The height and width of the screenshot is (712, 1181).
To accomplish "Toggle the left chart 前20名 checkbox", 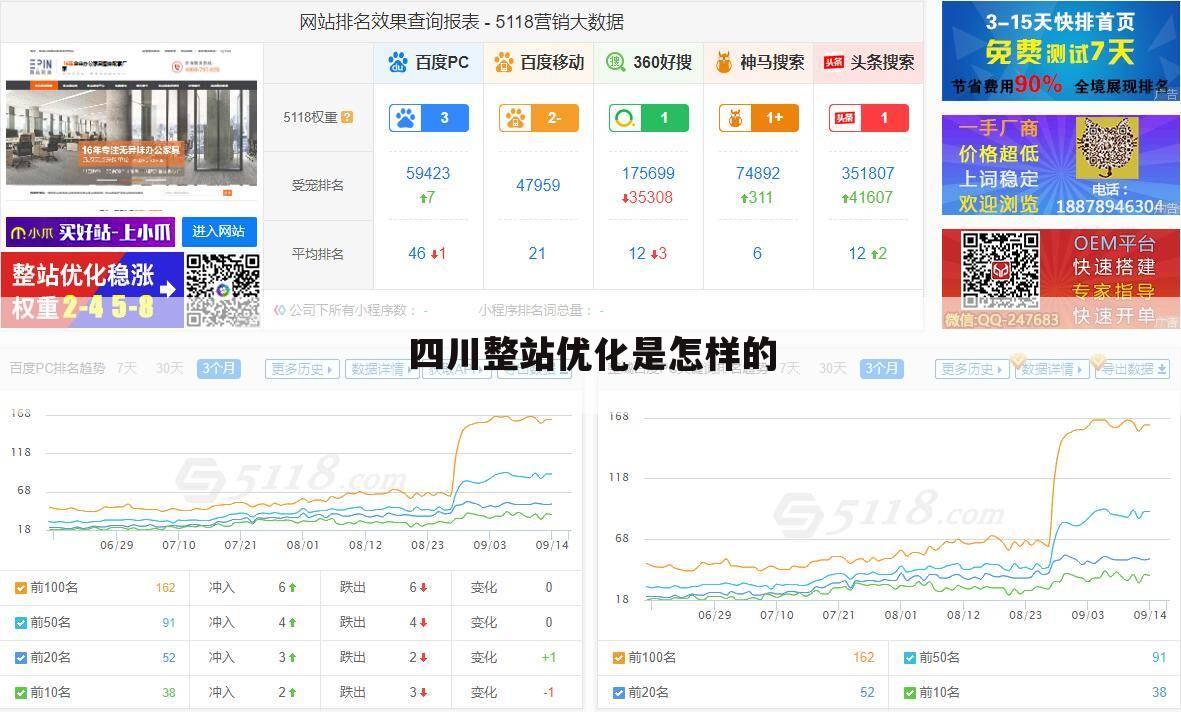I will tap(21, 658).
